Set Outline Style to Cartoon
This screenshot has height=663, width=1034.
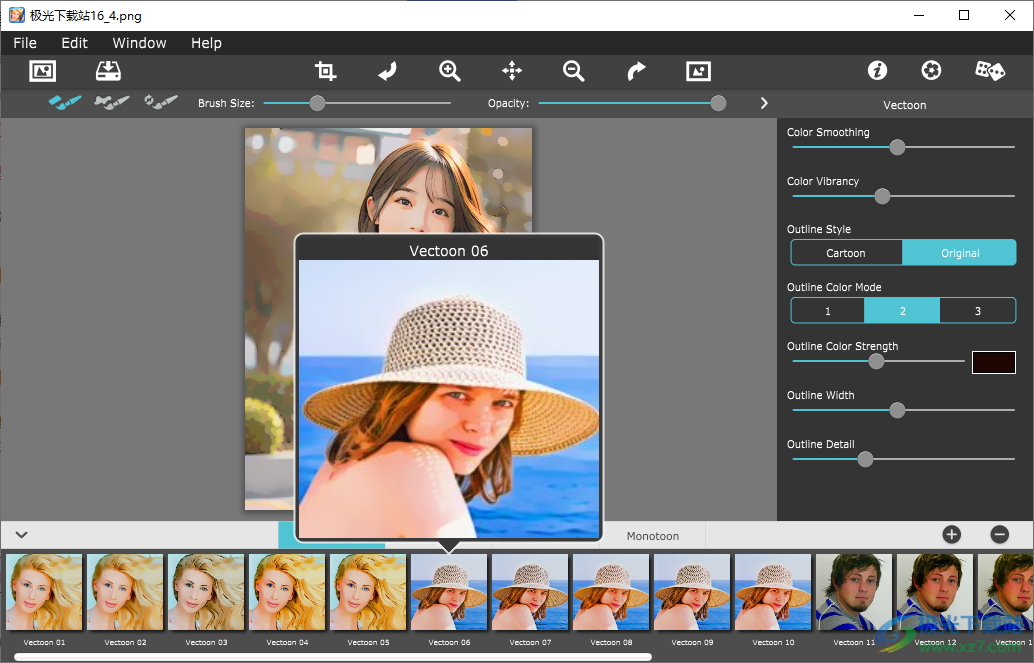click(846, 253)
